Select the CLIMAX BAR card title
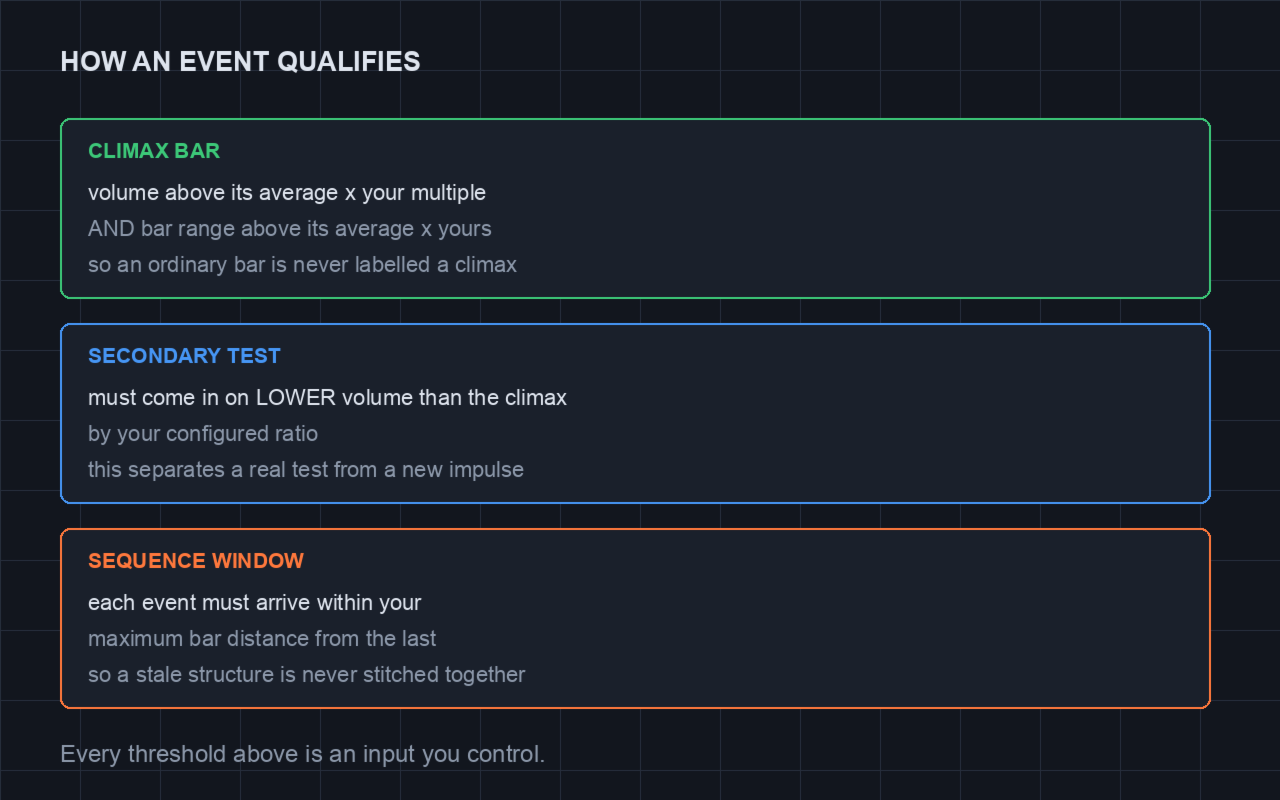Viewport: 1280px width, 800px height. point(154,151)
